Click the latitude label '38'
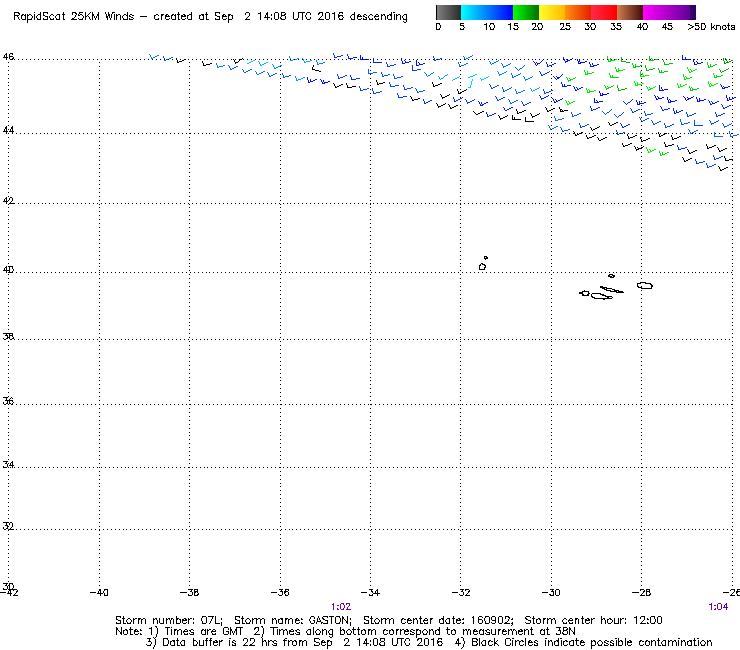 [x=8, y=337]
